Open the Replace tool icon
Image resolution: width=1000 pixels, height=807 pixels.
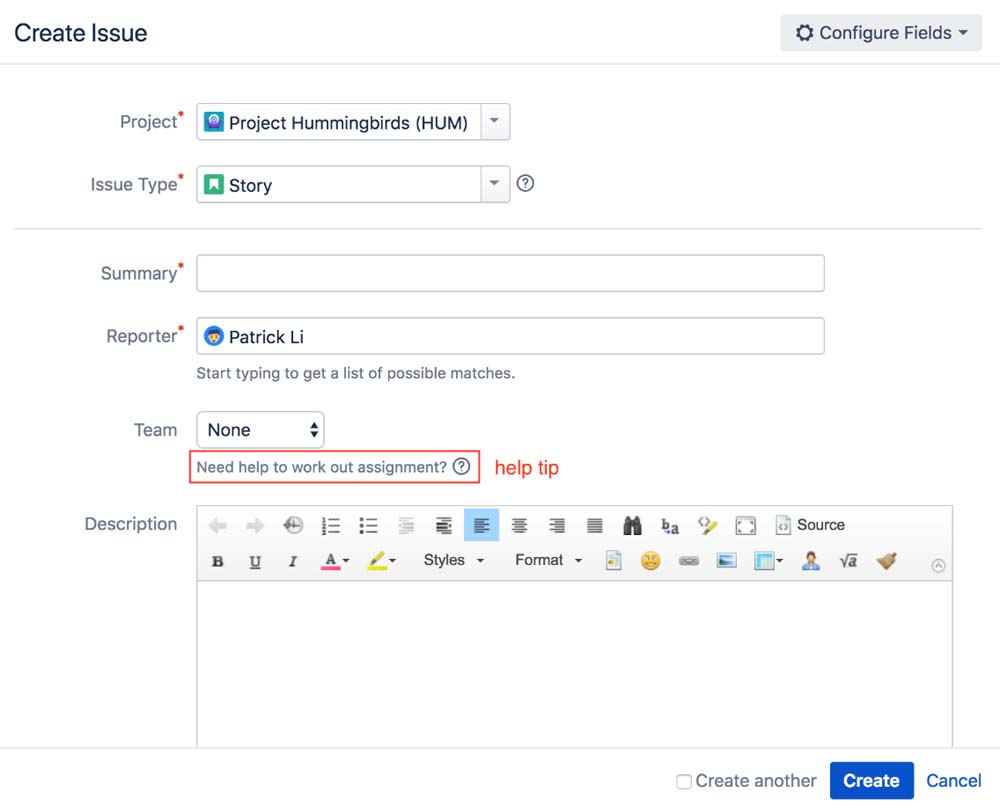click(x=670, y=526)
